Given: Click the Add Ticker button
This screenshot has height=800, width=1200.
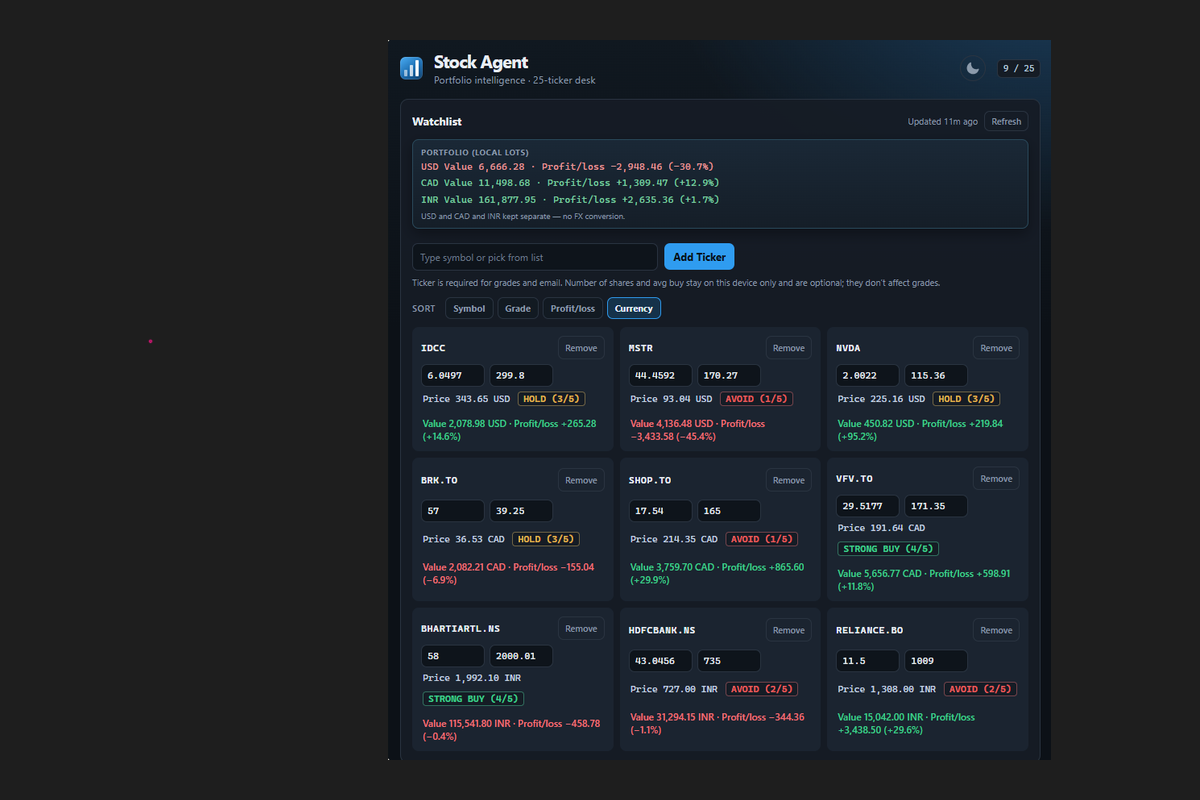Looking at the screenshot, I should (x=699, y=257).
